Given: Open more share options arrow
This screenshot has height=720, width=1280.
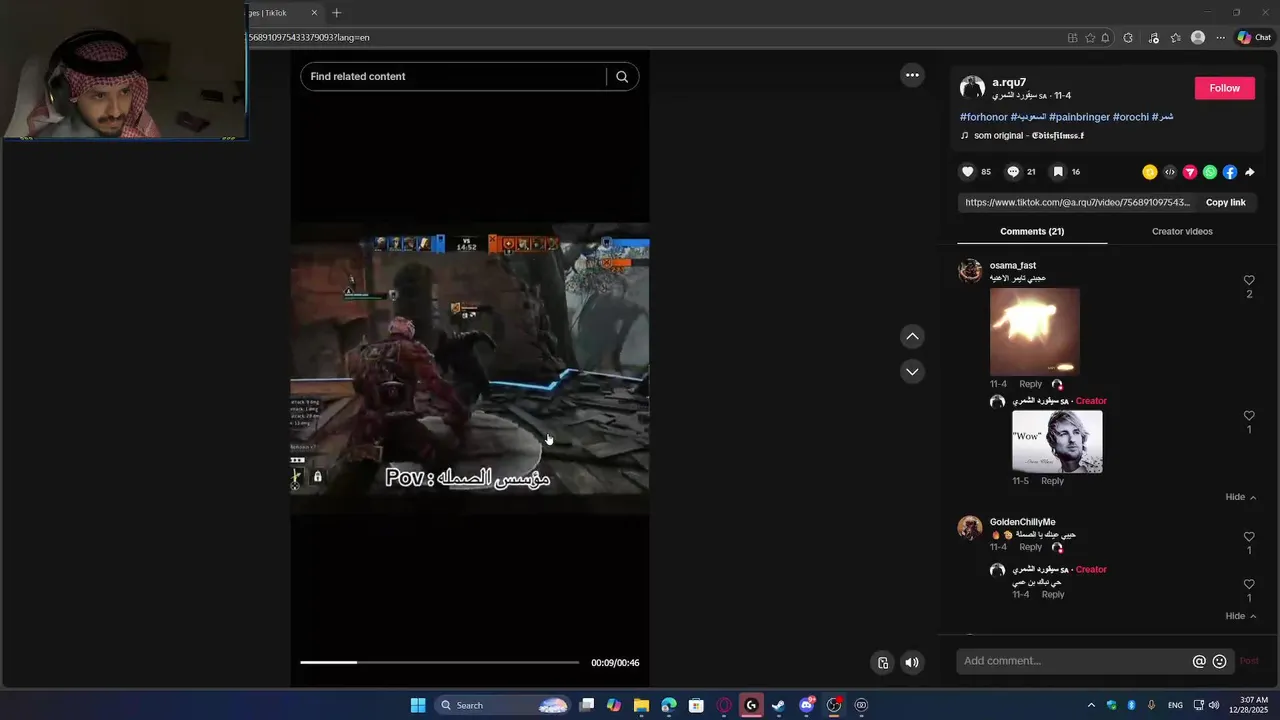Looking at the screenshot, I should pos(1250,172).
